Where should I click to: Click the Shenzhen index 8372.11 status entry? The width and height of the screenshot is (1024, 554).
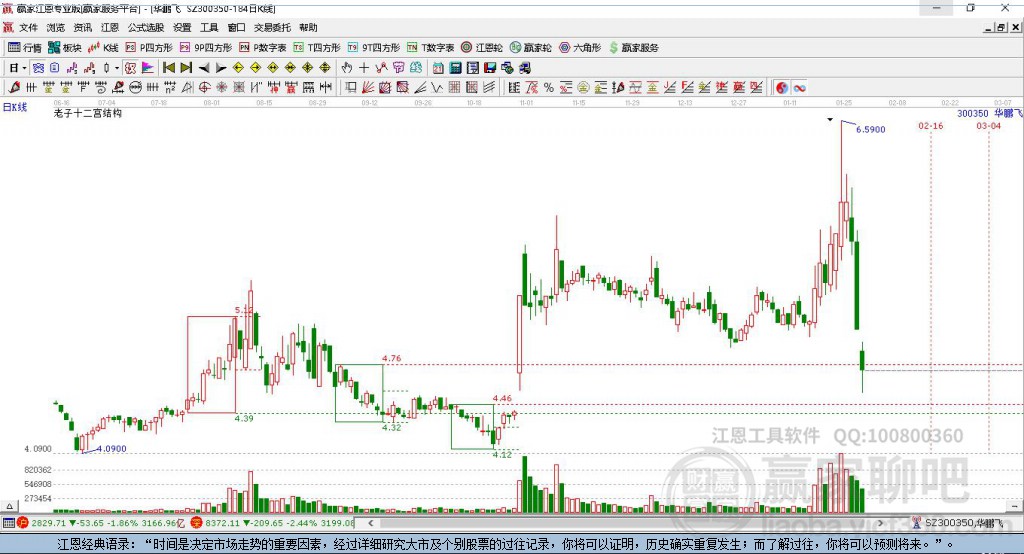pyautogui.click(x=273, y=523)
